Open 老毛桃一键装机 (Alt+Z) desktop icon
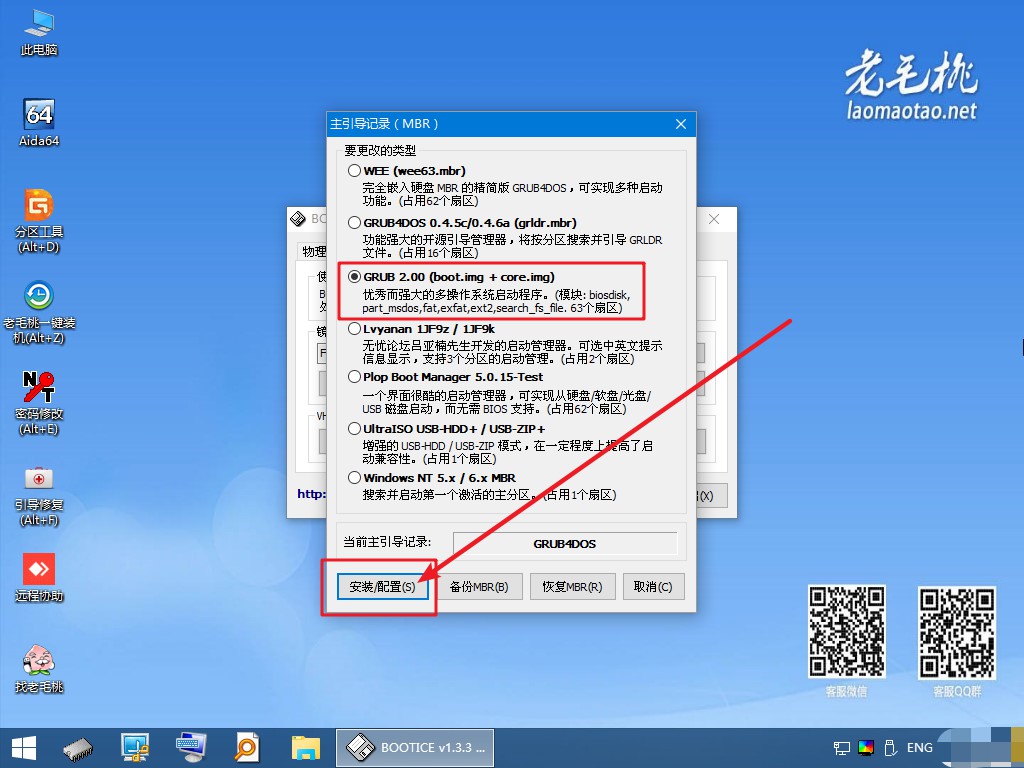Screen dimensions: 1024x768 click(x=39, y=312)
